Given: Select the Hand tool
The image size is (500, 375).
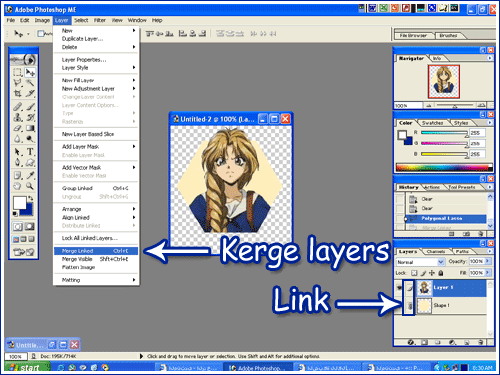Looking at the screenshot, I should (17, 186).
